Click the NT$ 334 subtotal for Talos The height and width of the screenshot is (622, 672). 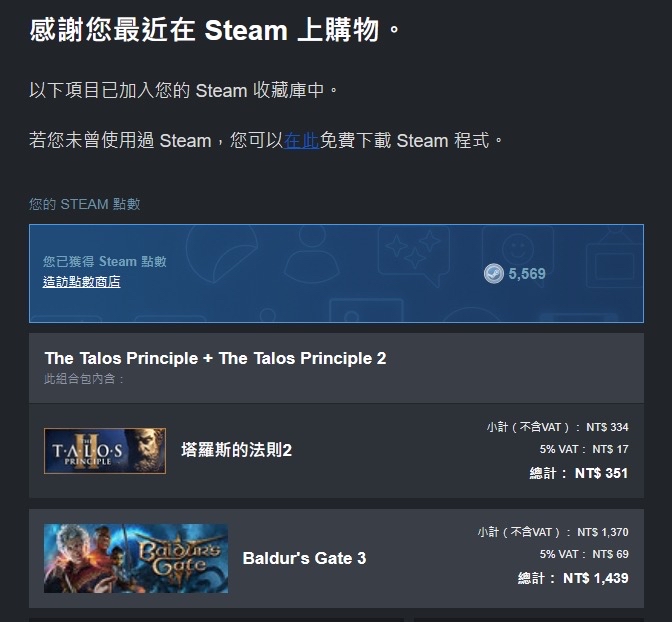click(607, 427)
